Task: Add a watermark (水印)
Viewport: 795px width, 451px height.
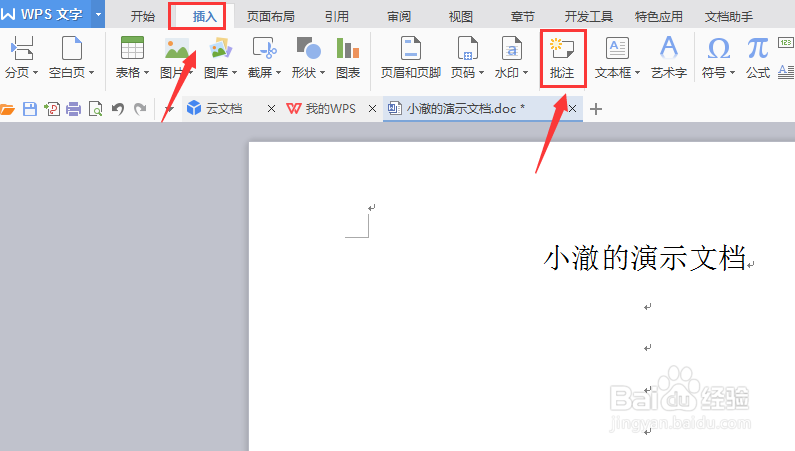Action: [512, 57]
